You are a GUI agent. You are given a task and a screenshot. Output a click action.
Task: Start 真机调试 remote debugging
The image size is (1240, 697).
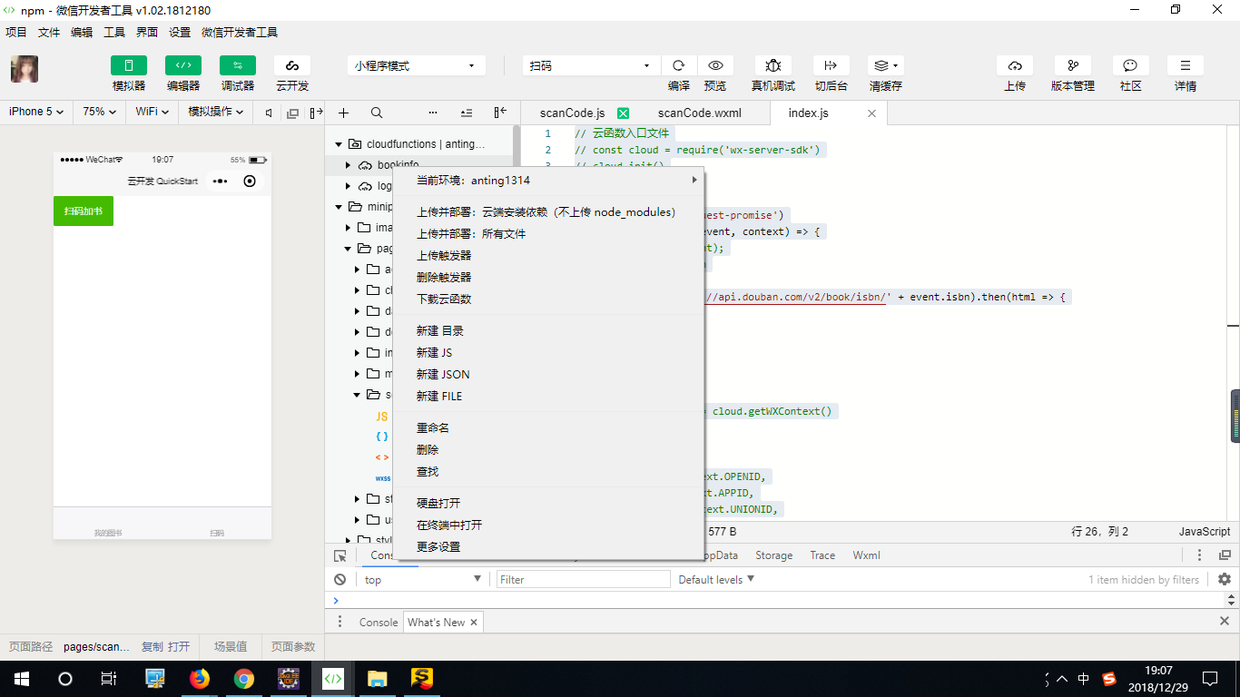pos(773,65)
